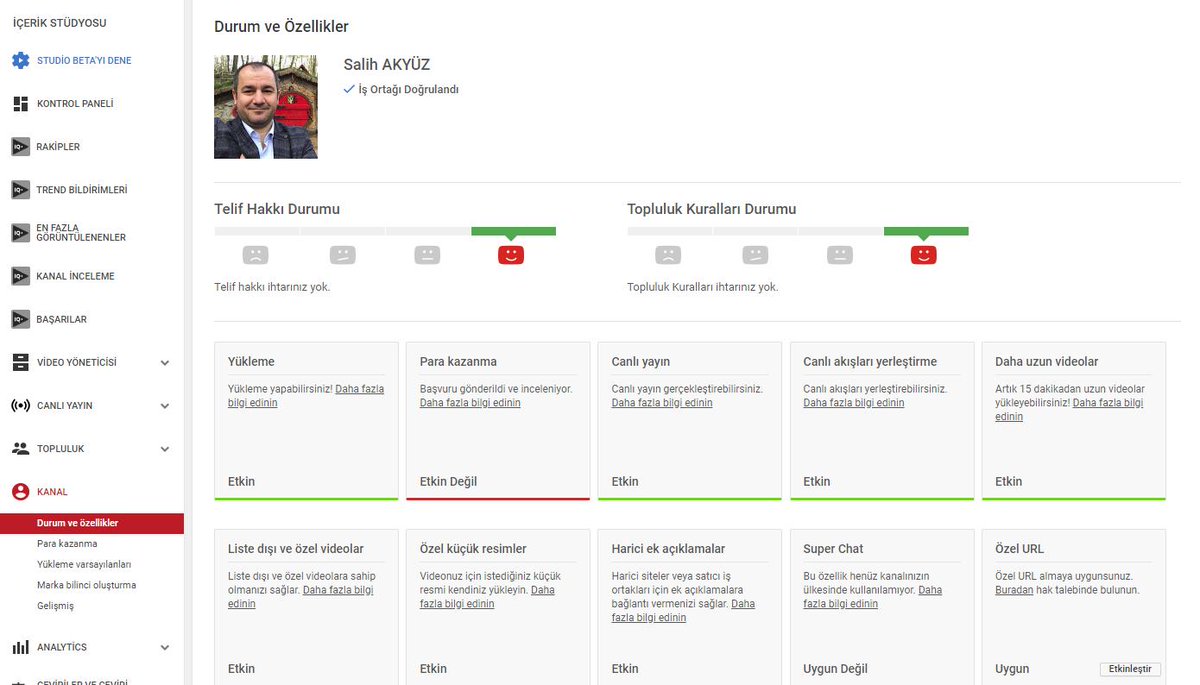The width and height of the screenshot is (1200, 685).
Task: Click the Salih AKYÜZ profile photo
Action: [x=266, y=107]
